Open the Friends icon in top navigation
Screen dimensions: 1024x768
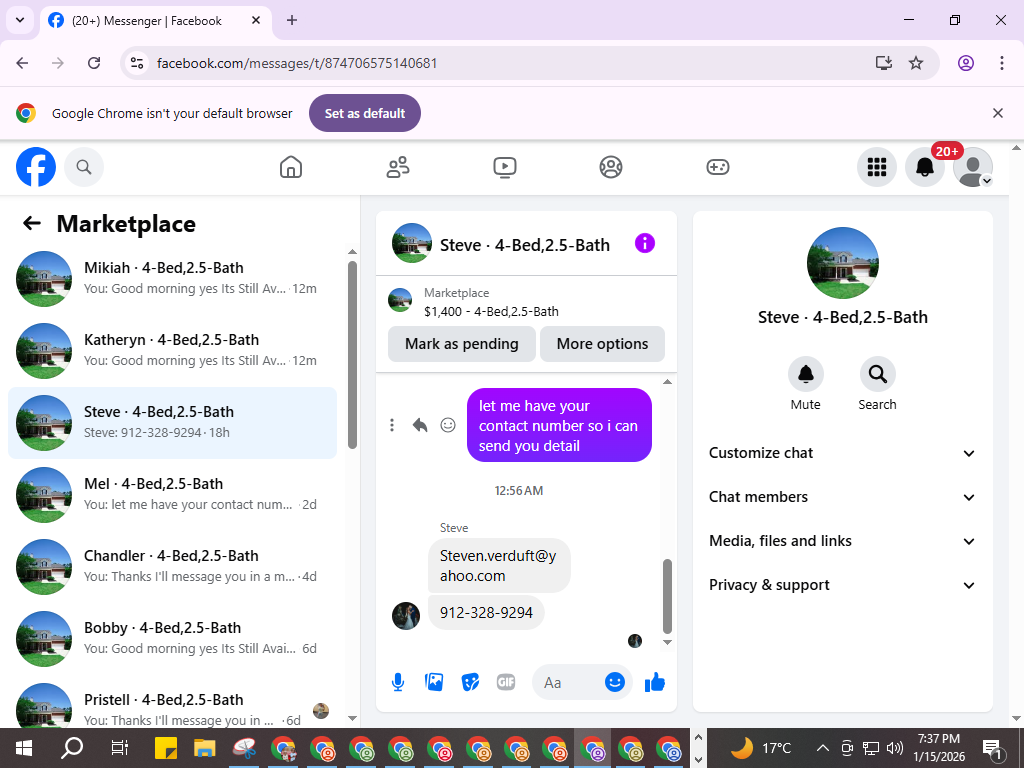pyautogui.click(x=398, y=167)
